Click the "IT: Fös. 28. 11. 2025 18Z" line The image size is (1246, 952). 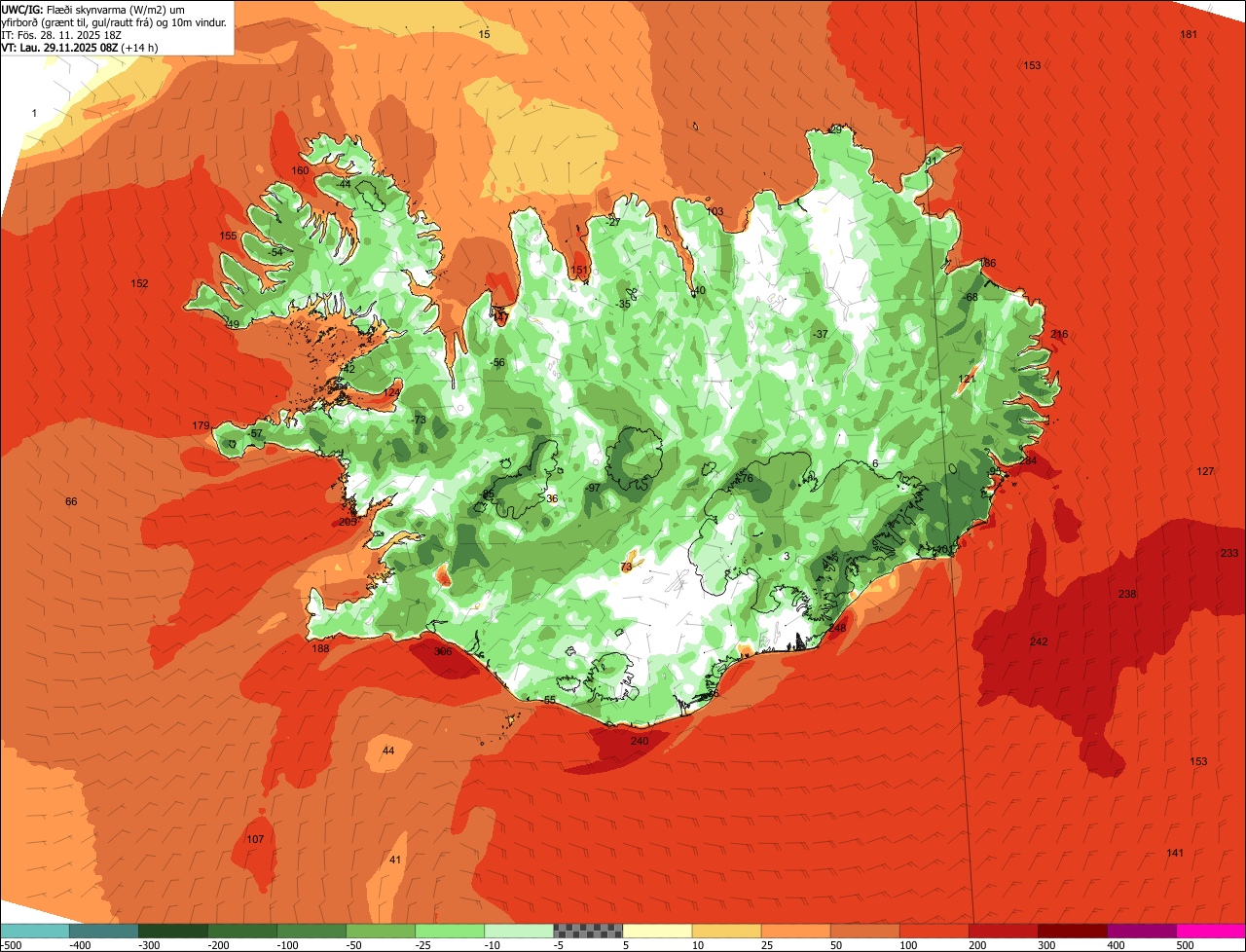(60, 35)
